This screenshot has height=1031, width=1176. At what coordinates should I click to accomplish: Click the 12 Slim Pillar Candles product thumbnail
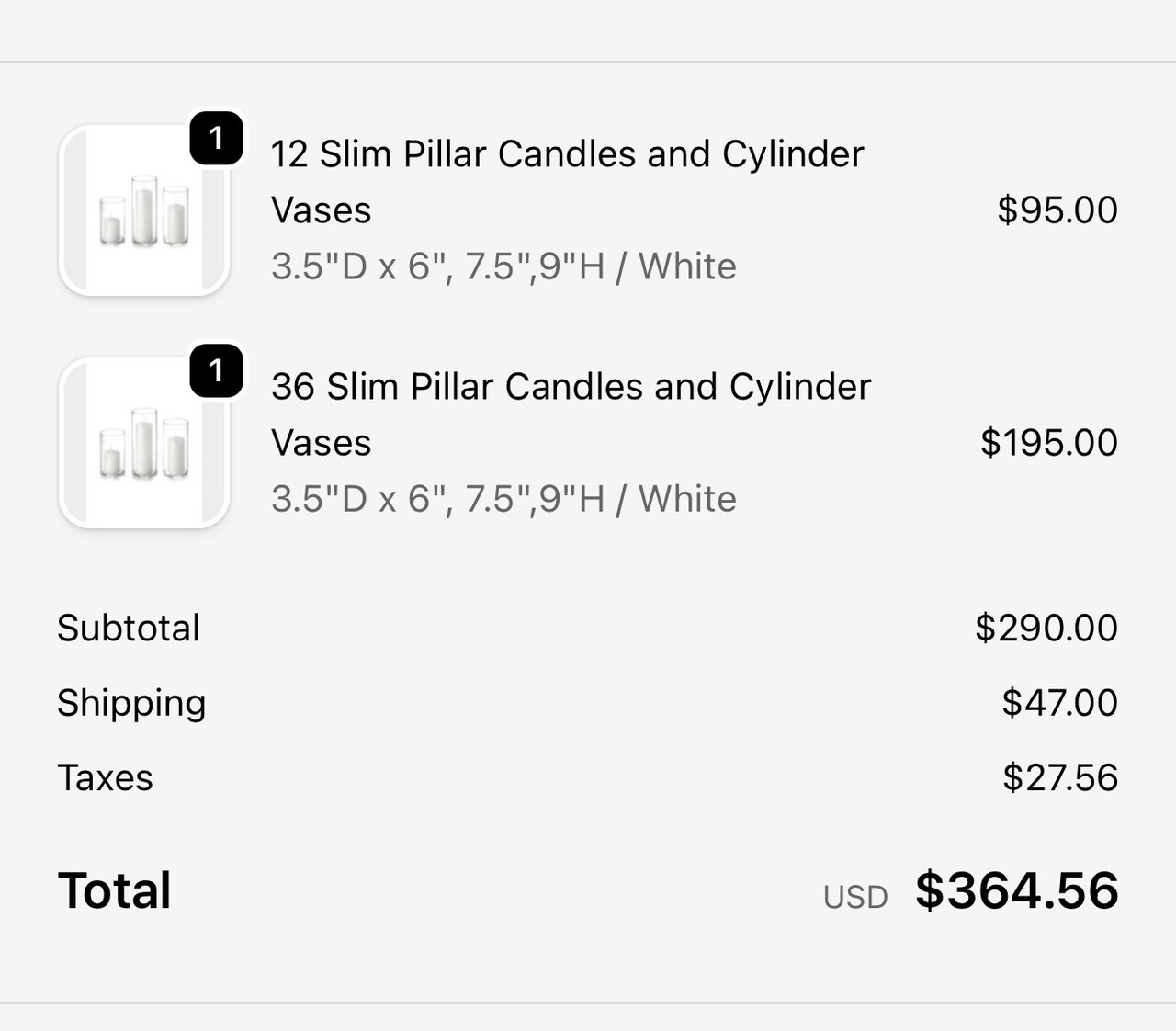pyautogui.click(x=144, y=210)
